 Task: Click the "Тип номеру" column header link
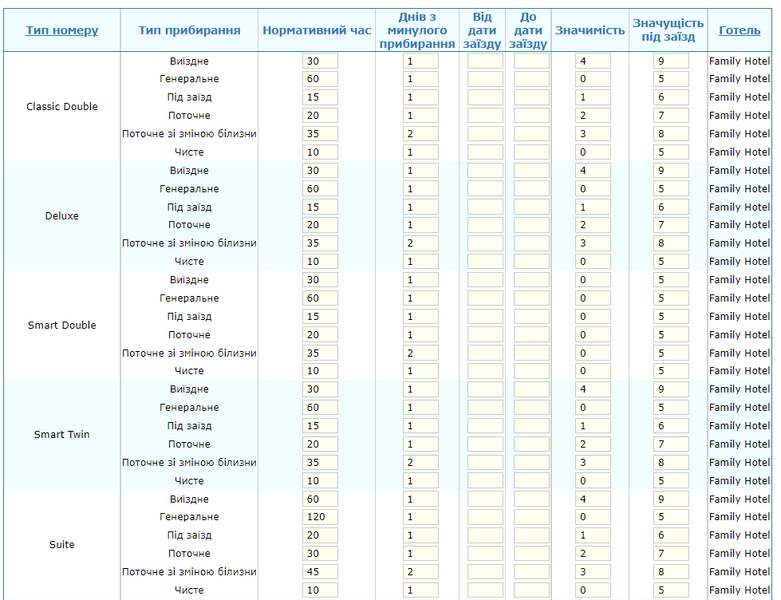62,30
